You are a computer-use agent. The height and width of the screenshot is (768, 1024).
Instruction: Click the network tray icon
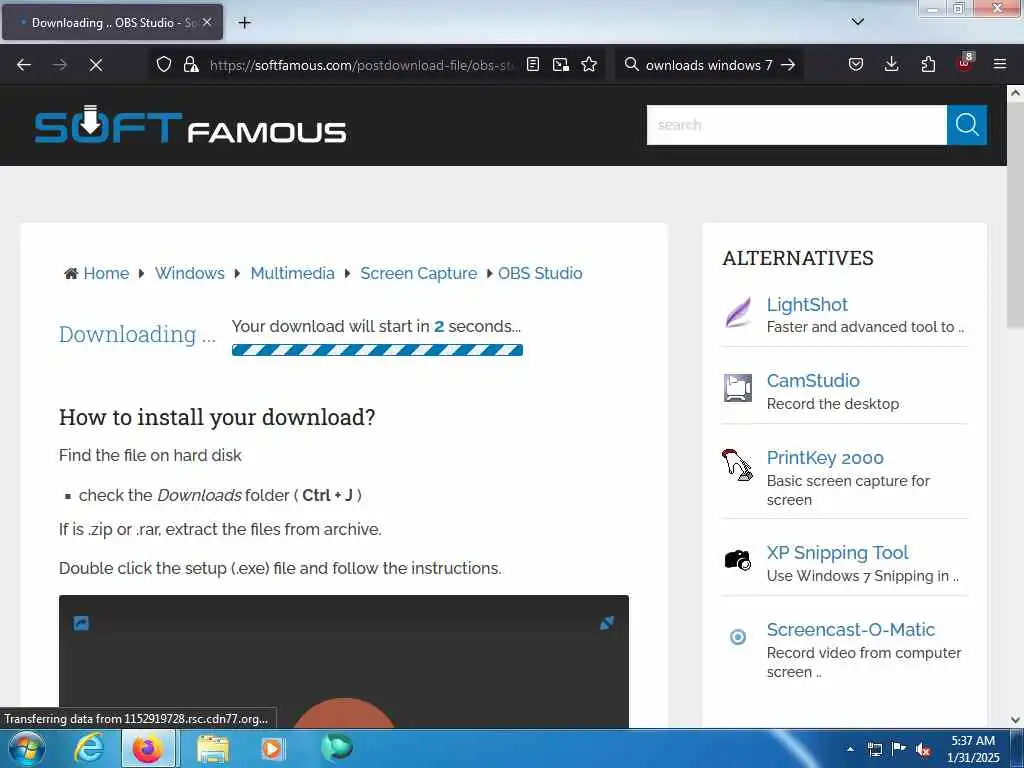coord(875,749)
